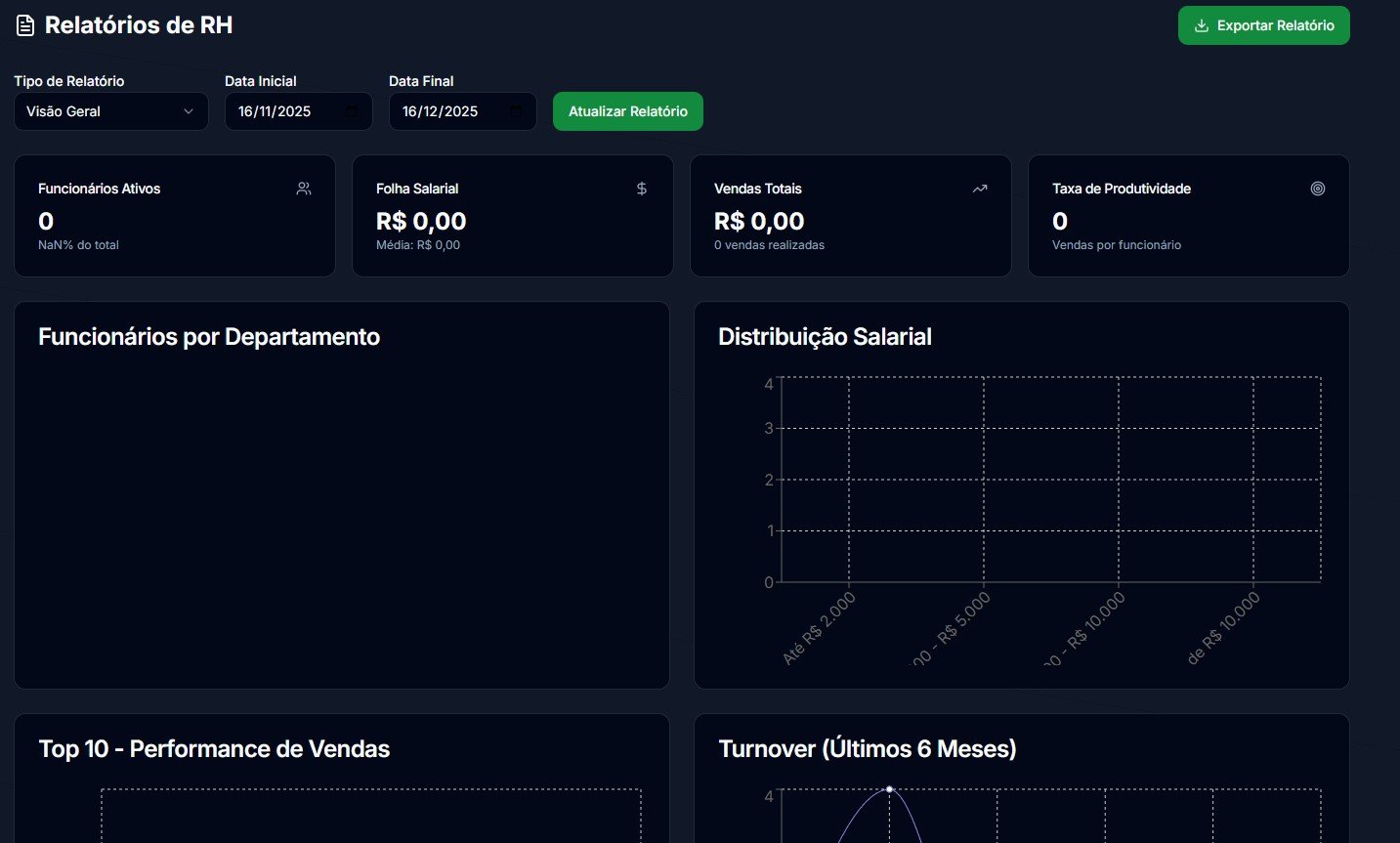This screenshot has height=843, width=1400.
Task: Click the Exportar Relatório button
Action: point(1263,25)
